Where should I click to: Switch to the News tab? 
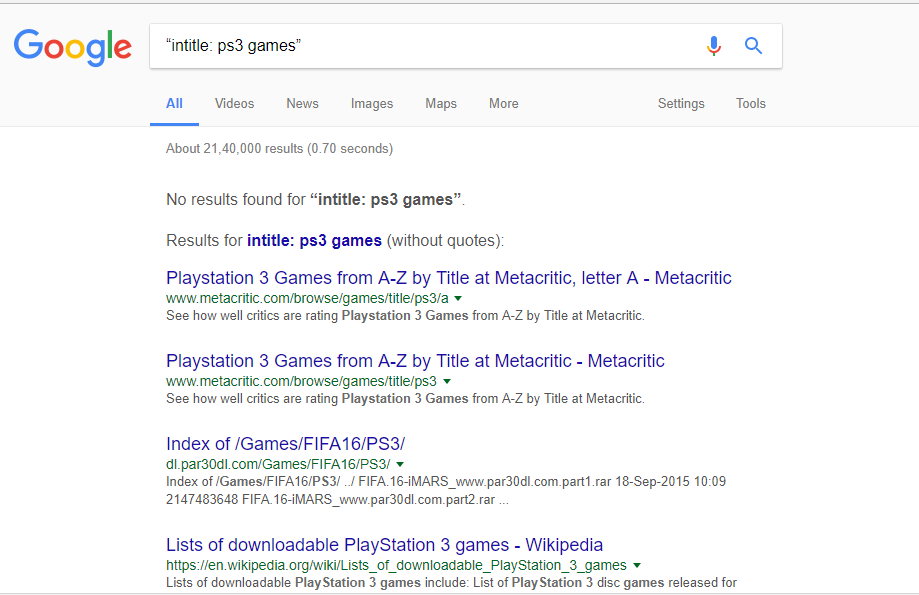302,104
